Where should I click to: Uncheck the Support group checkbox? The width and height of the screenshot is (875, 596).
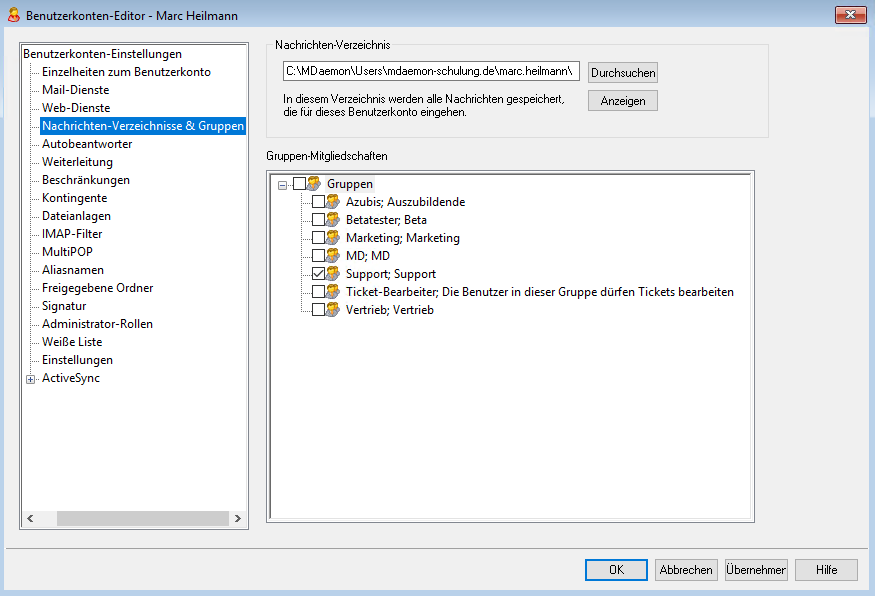(318, 274)
